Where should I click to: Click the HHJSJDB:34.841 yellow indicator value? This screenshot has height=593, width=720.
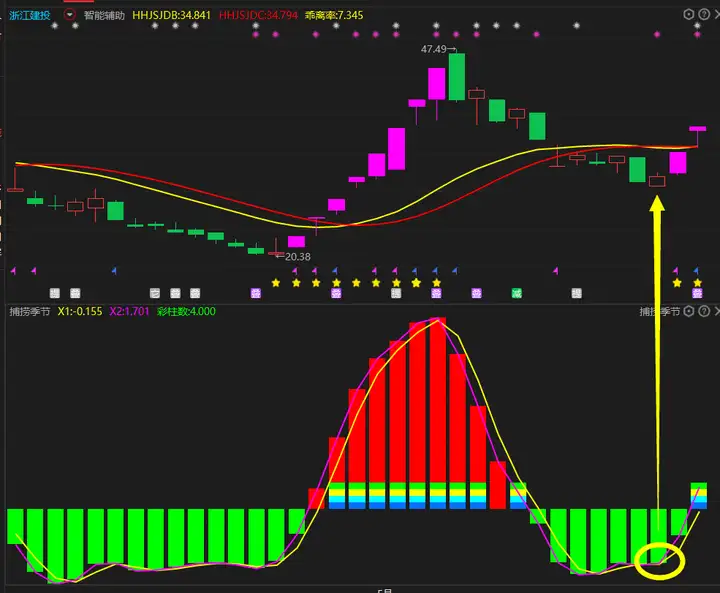pos(172,16)
